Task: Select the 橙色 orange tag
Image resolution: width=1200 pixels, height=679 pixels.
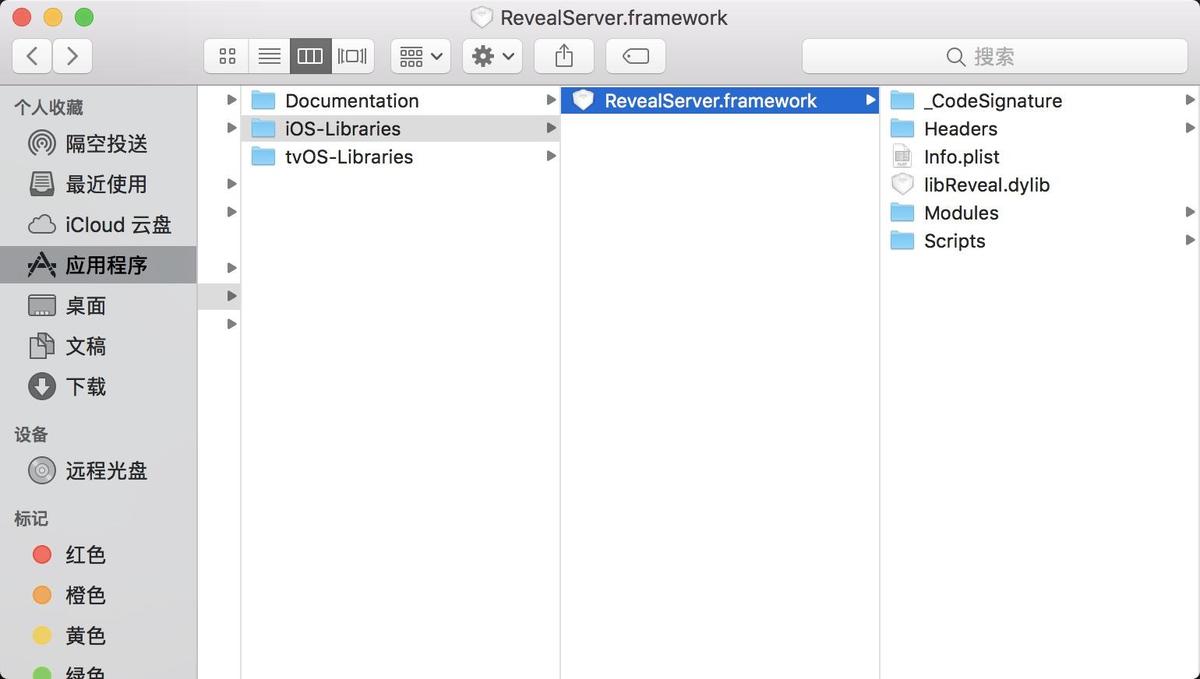Action: [x=98, y=595]
